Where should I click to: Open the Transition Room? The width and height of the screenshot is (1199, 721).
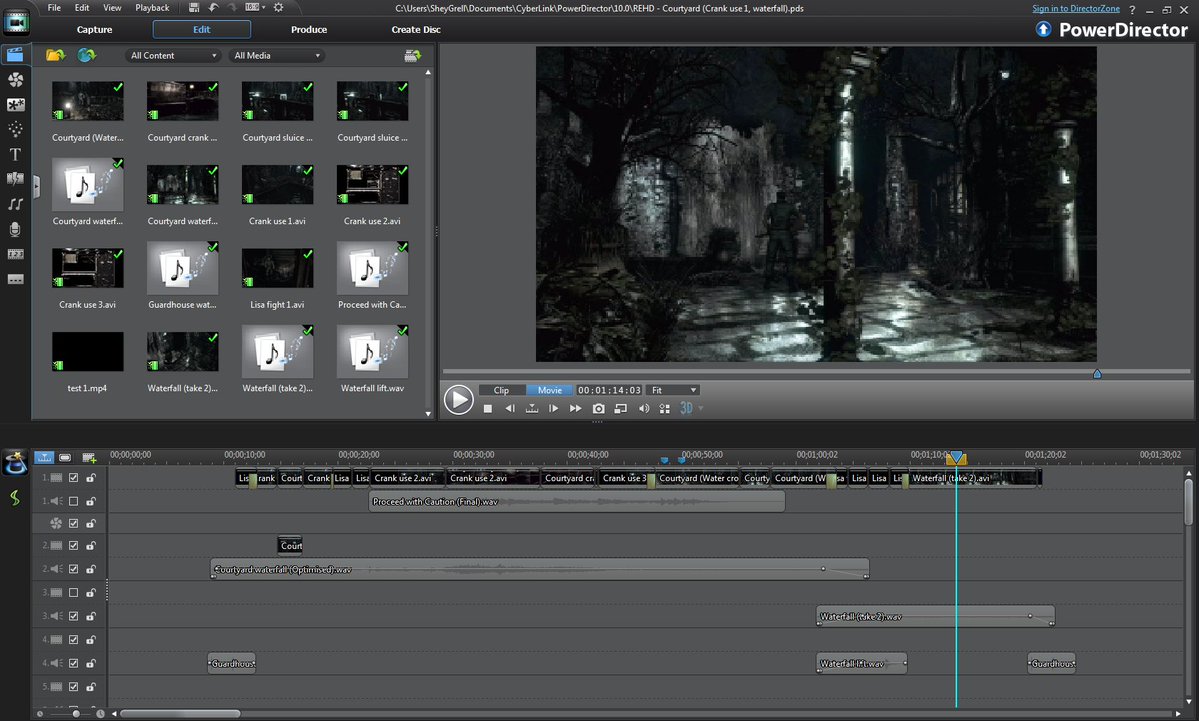coord(15,178)
